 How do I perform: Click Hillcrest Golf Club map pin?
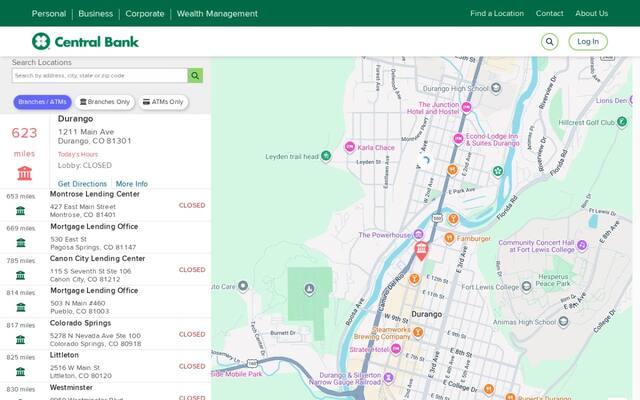tap(622, 122)
